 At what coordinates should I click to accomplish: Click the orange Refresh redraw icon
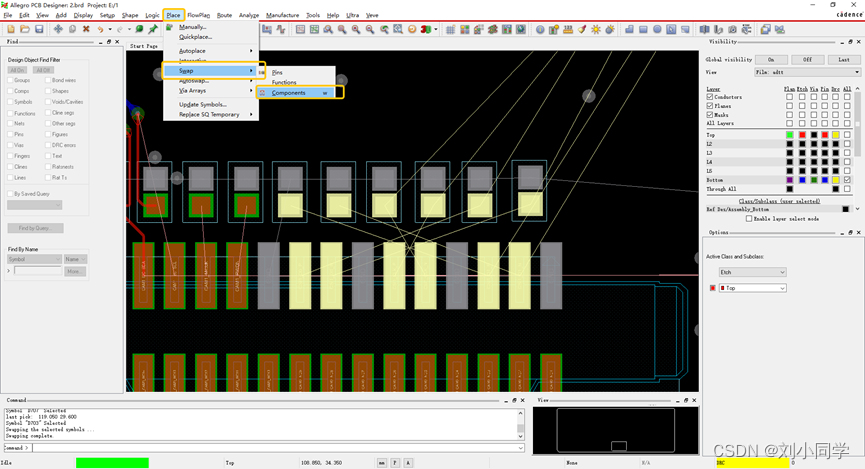(x=412, y=29)
